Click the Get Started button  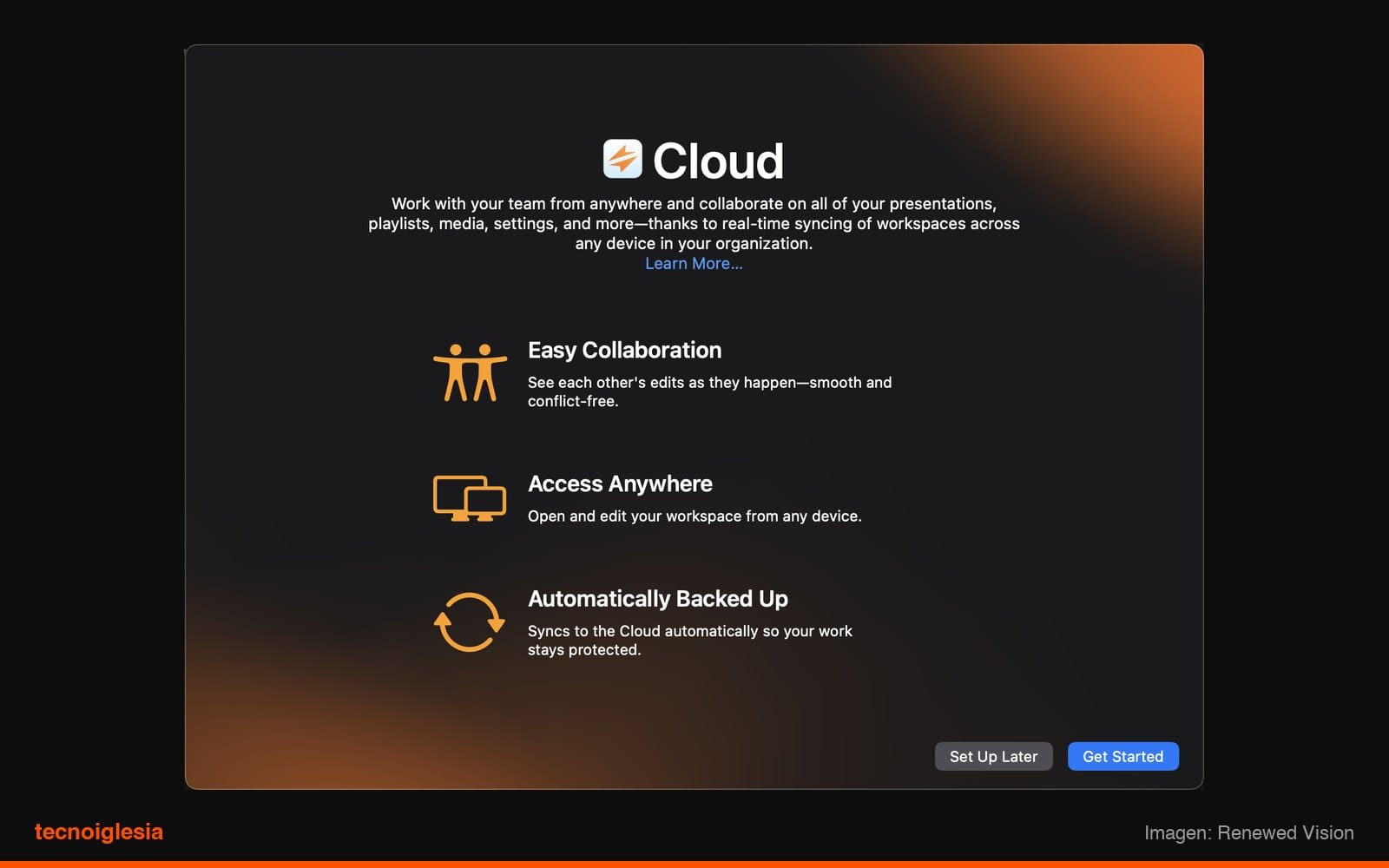pos(1122,756)
